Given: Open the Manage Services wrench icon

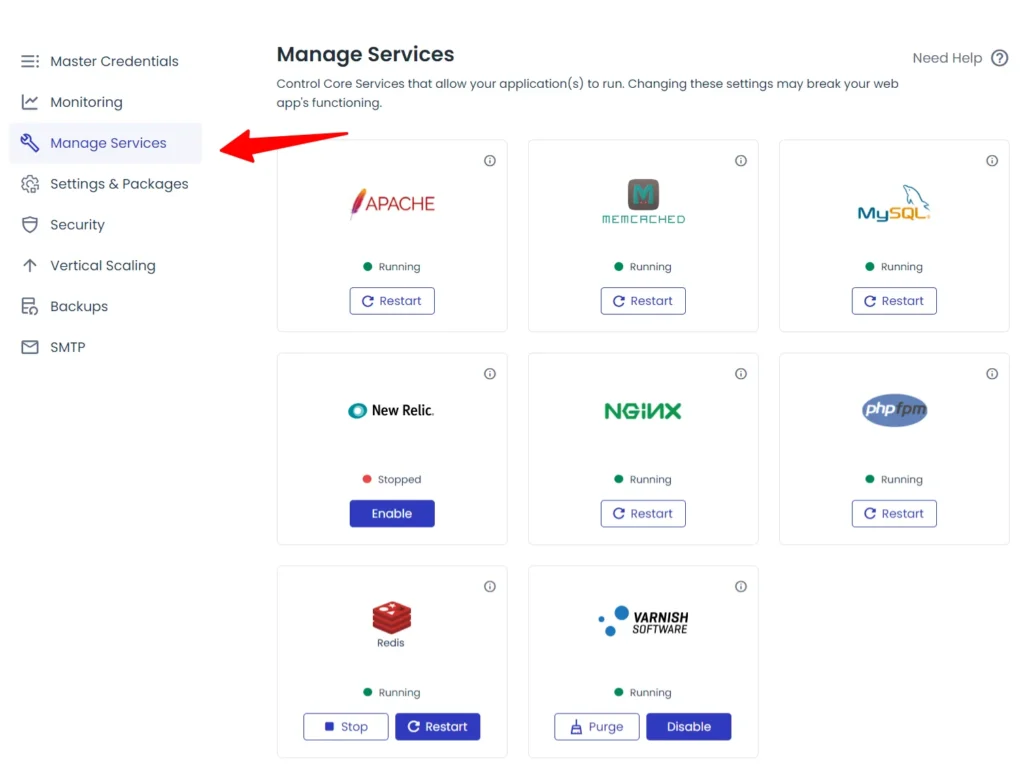Looking at the screenshot, I should (x=29, y=143).
